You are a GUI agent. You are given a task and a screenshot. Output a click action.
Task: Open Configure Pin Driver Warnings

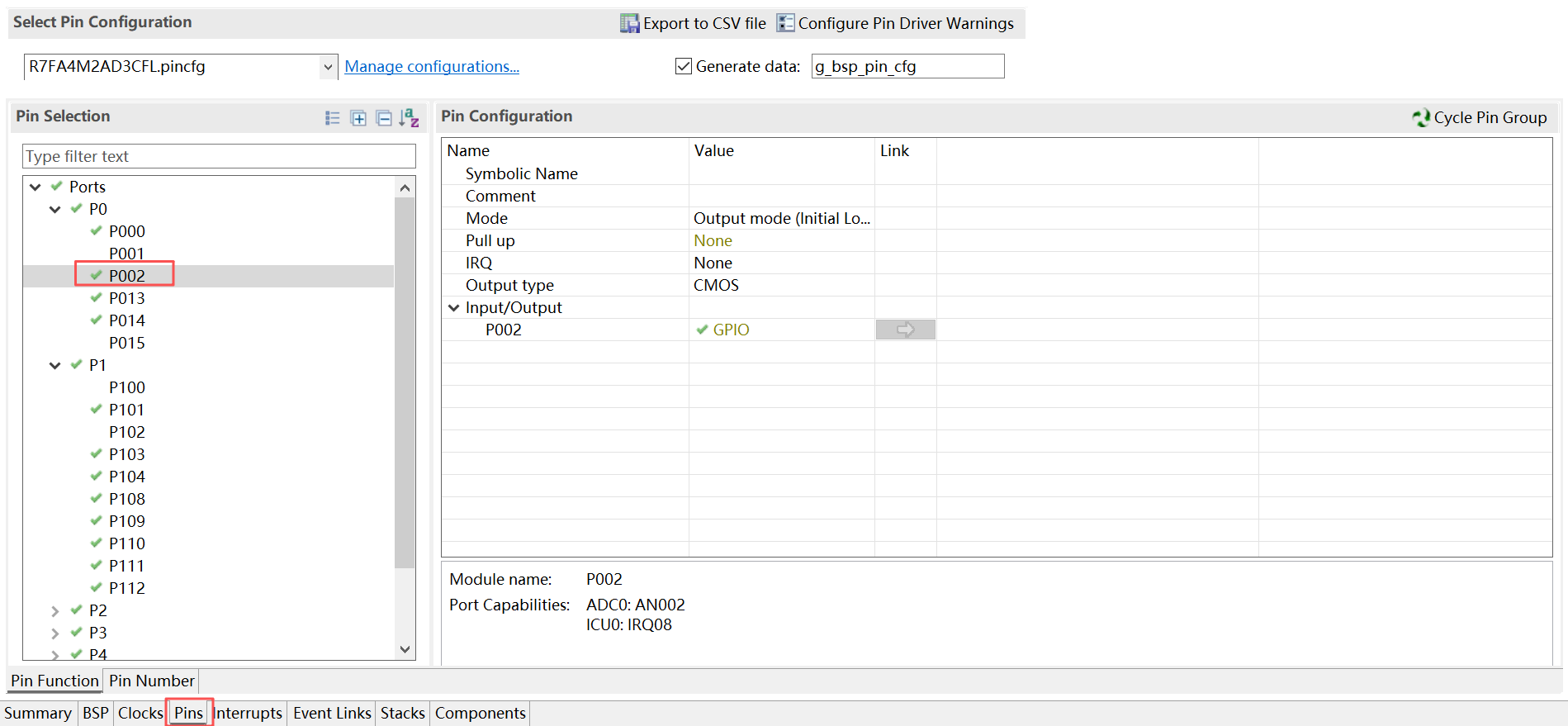pos(895,23)
